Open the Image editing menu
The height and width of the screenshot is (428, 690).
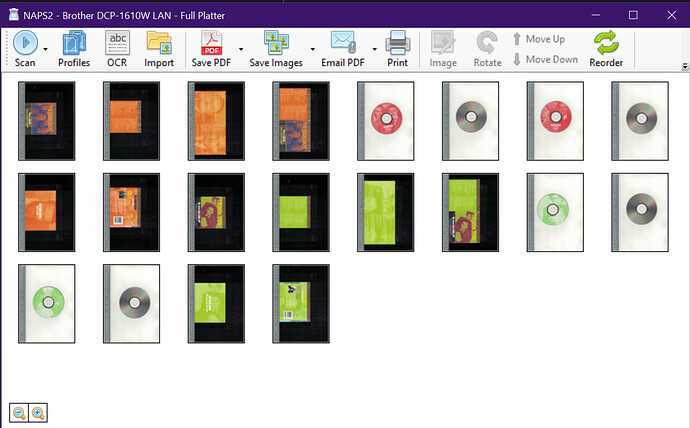pos(443,49)
